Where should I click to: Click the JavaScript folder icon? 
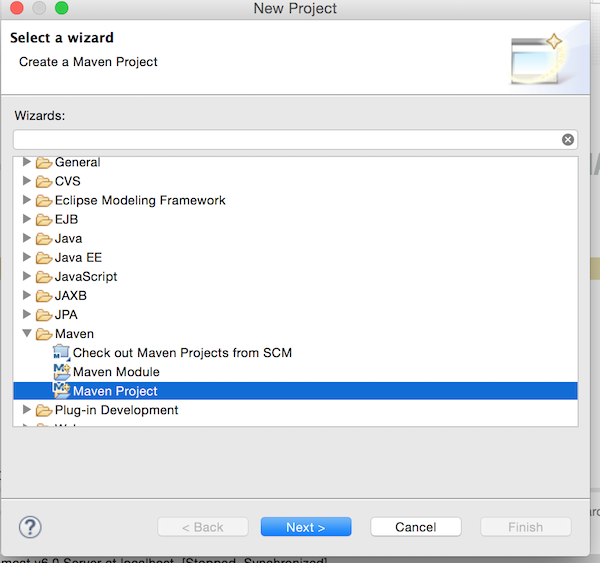point(44,277)
